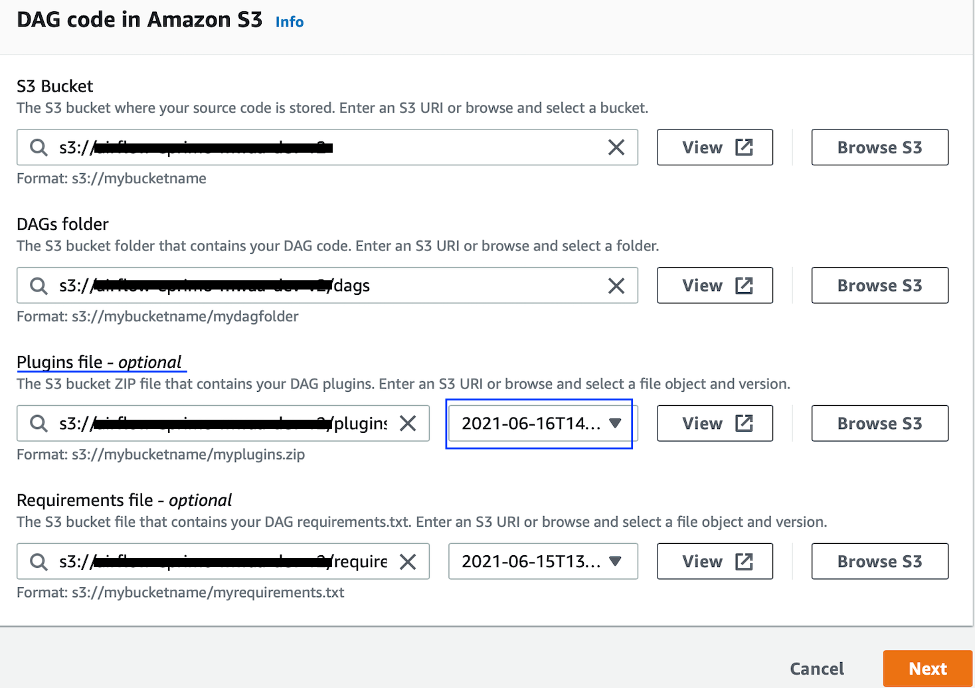This screenshot has height=689, width=977.
Task: Clear the S3 Bucket URI with the X icon
Action: tap(617, 147)
